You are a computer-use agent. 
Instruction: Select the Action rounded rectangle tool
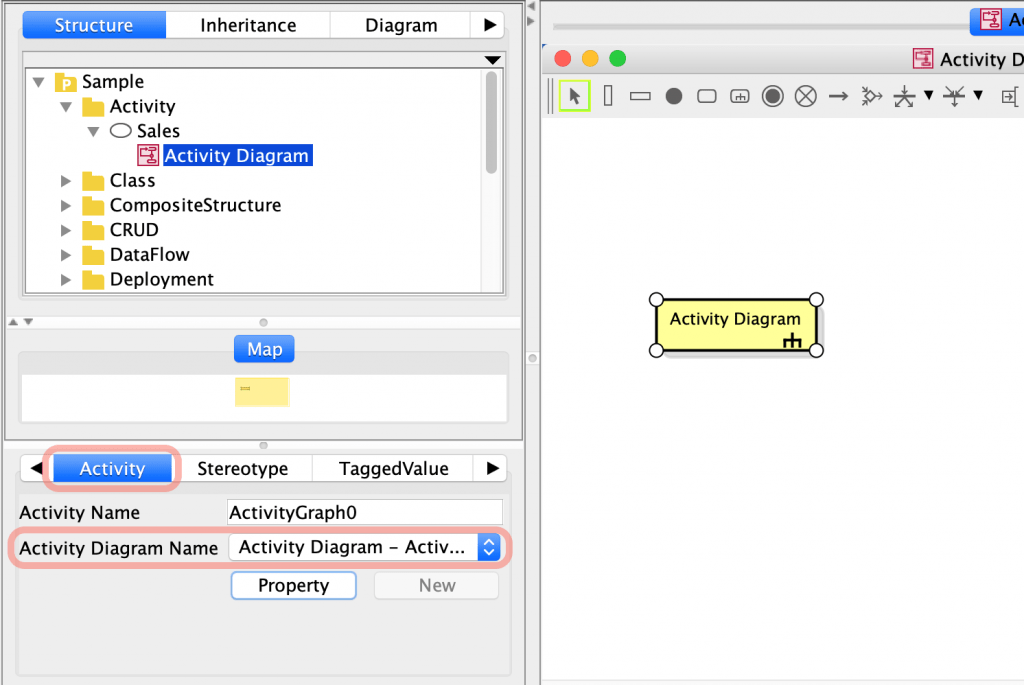(707, 97)
